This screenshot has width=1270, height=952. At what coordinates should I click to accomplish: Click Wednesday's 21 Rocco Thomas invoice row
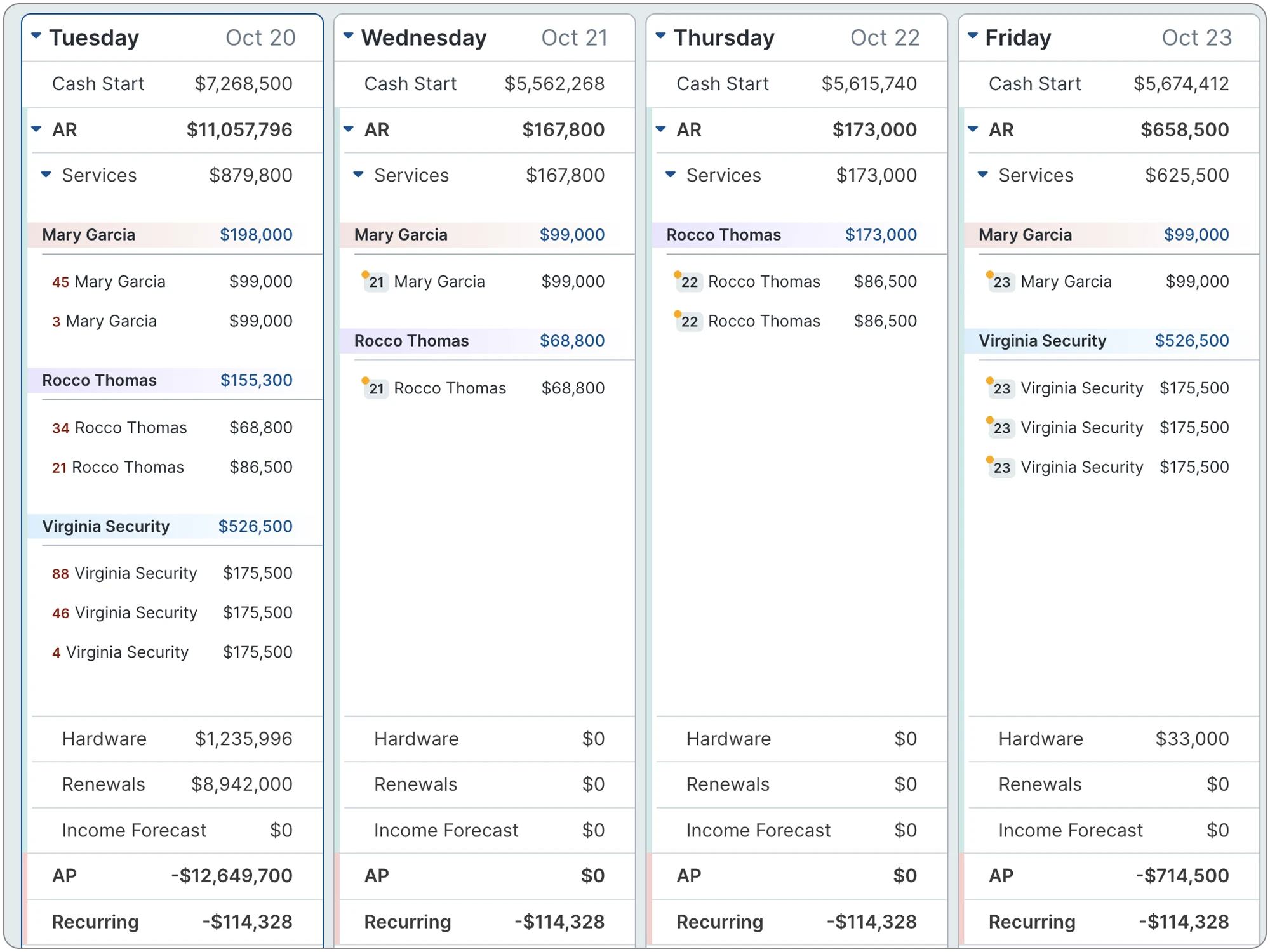point(484,388)
